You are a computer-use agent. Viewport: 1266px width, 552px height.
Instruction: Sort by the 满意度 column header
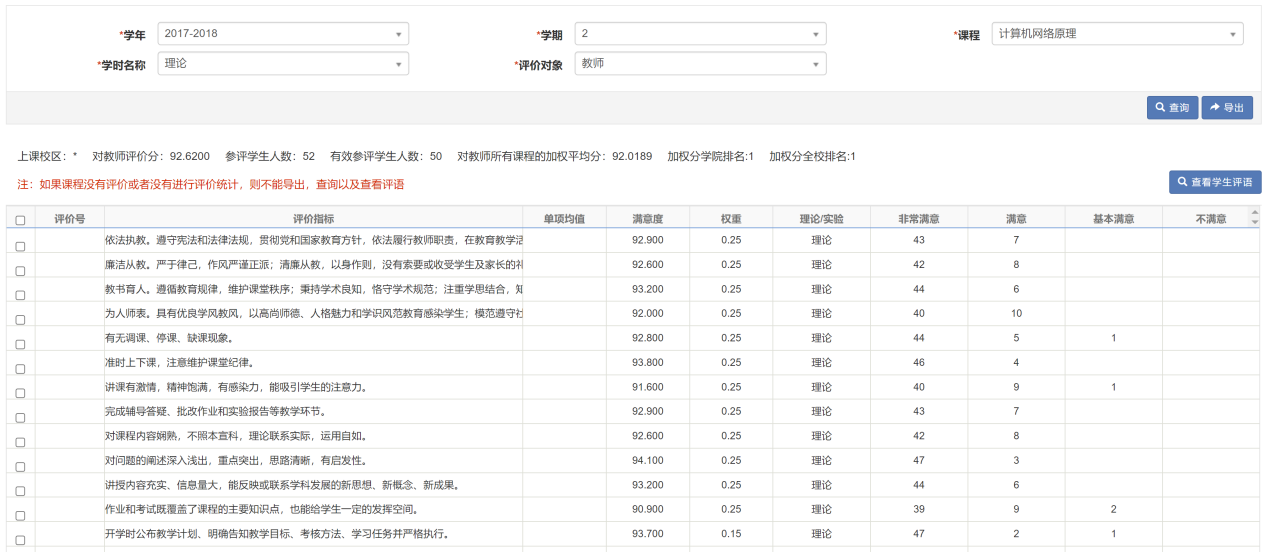[647, 218]
